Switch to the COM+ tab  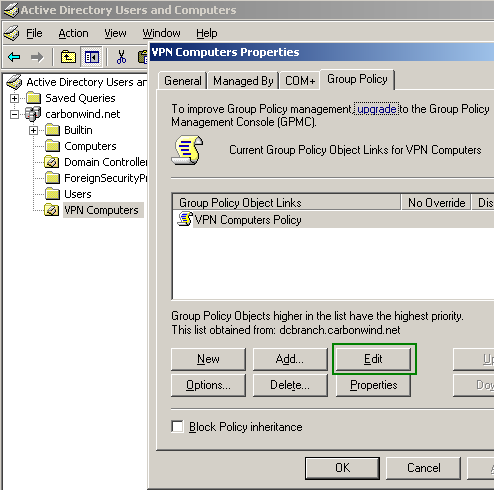[x=300, y=81]
